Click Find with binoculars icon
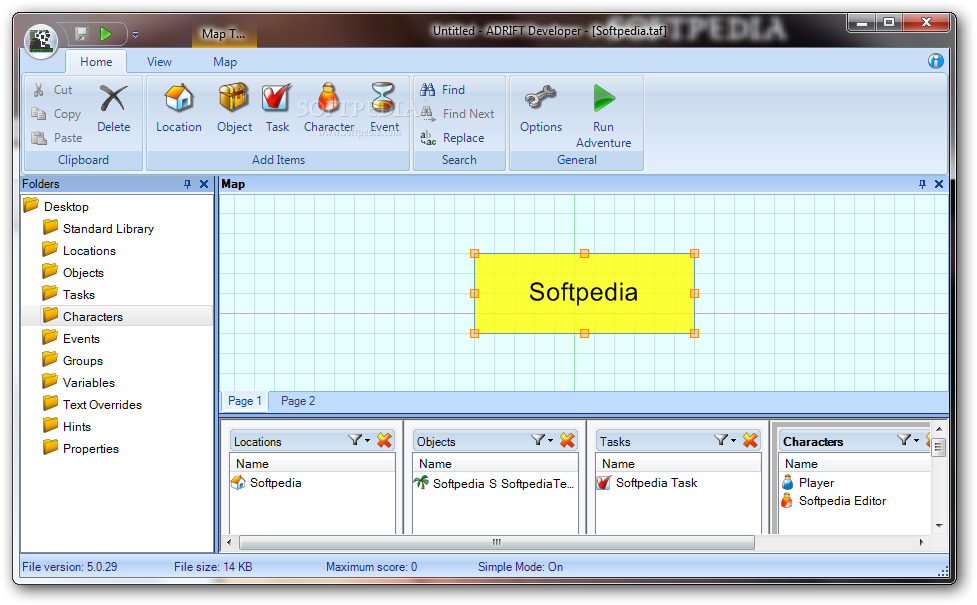Image resolution: width=977 pixels, height=605 pixels. point(442,90)
